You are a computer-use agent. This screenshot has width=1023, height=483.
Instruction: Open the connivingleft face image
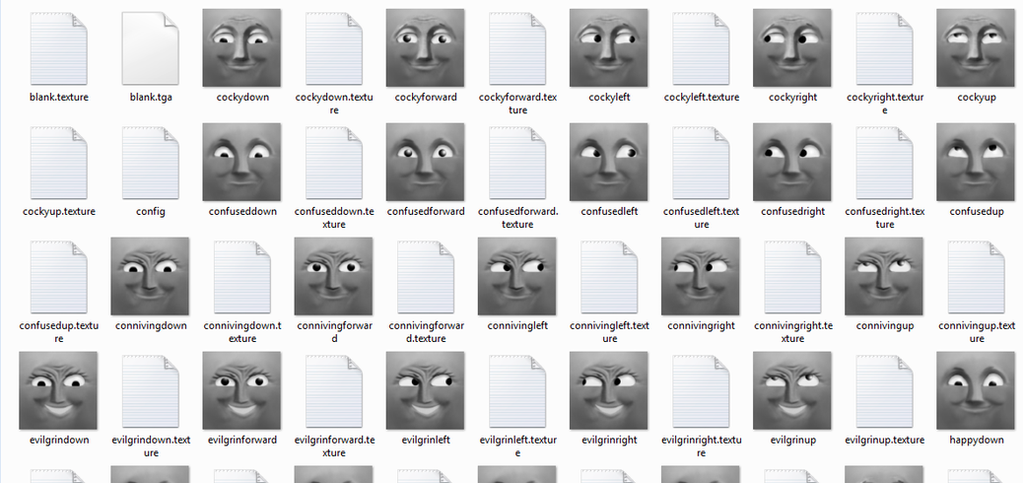click(517, 276)
